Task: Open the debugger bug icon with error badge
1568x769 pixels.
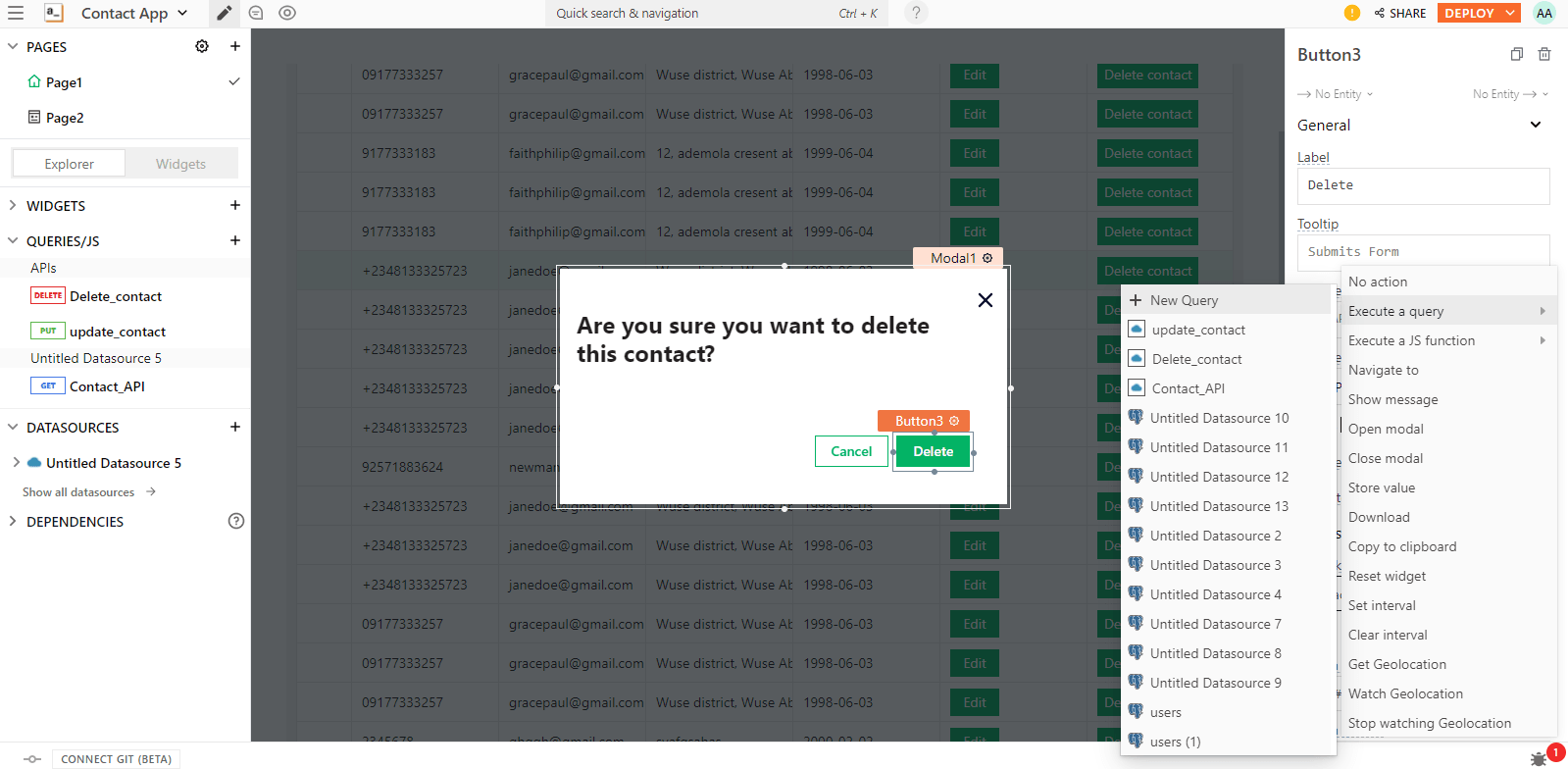Action: click(1539, 758)
